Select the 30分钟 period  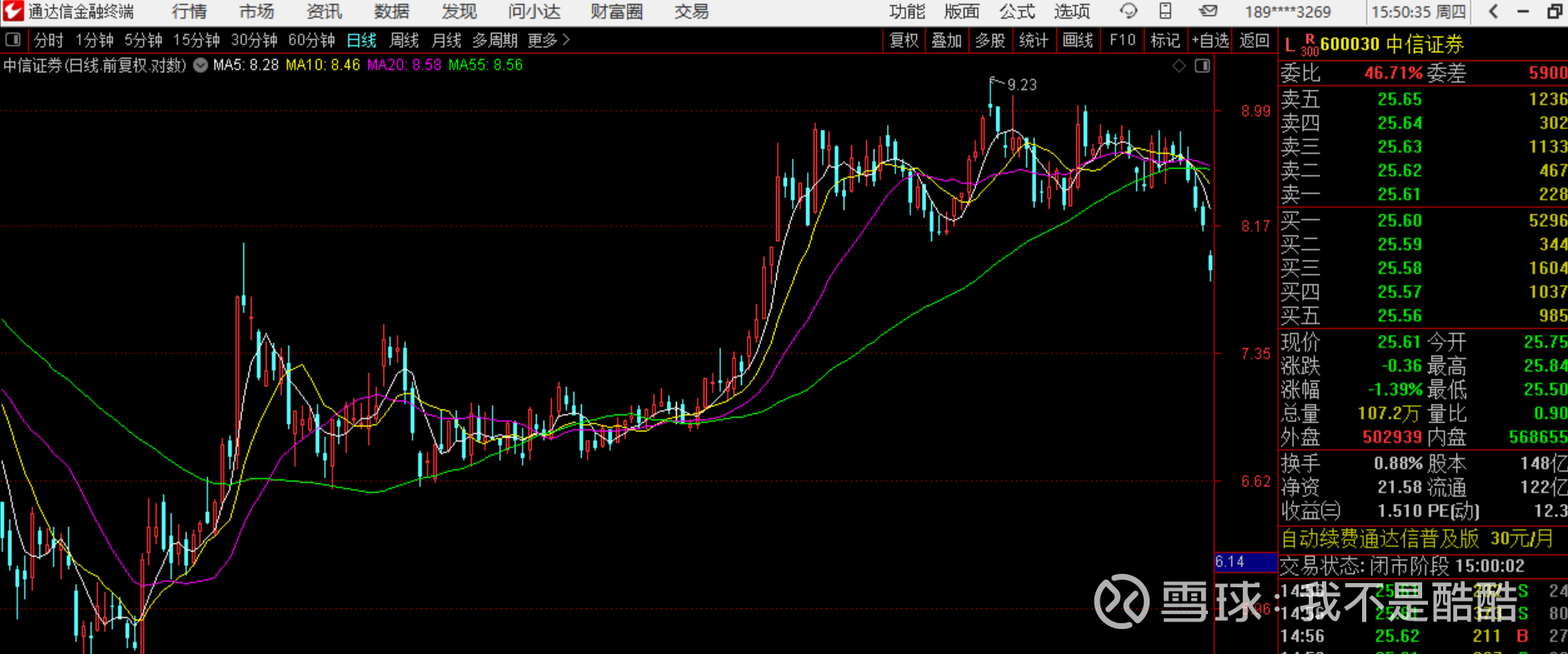tap(254, 40)
